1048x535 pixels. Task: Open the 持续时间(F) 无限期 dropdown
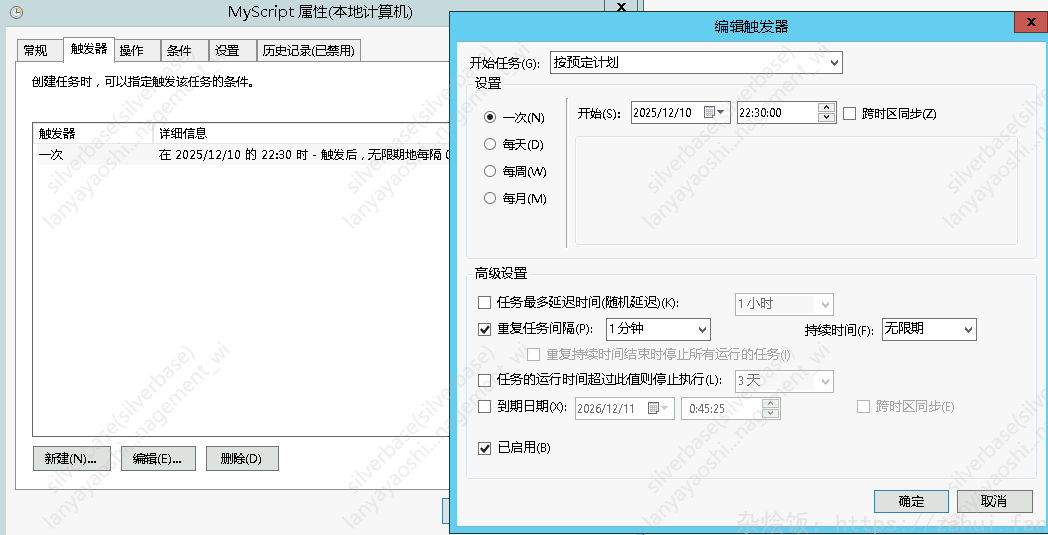tap(929, 329)
